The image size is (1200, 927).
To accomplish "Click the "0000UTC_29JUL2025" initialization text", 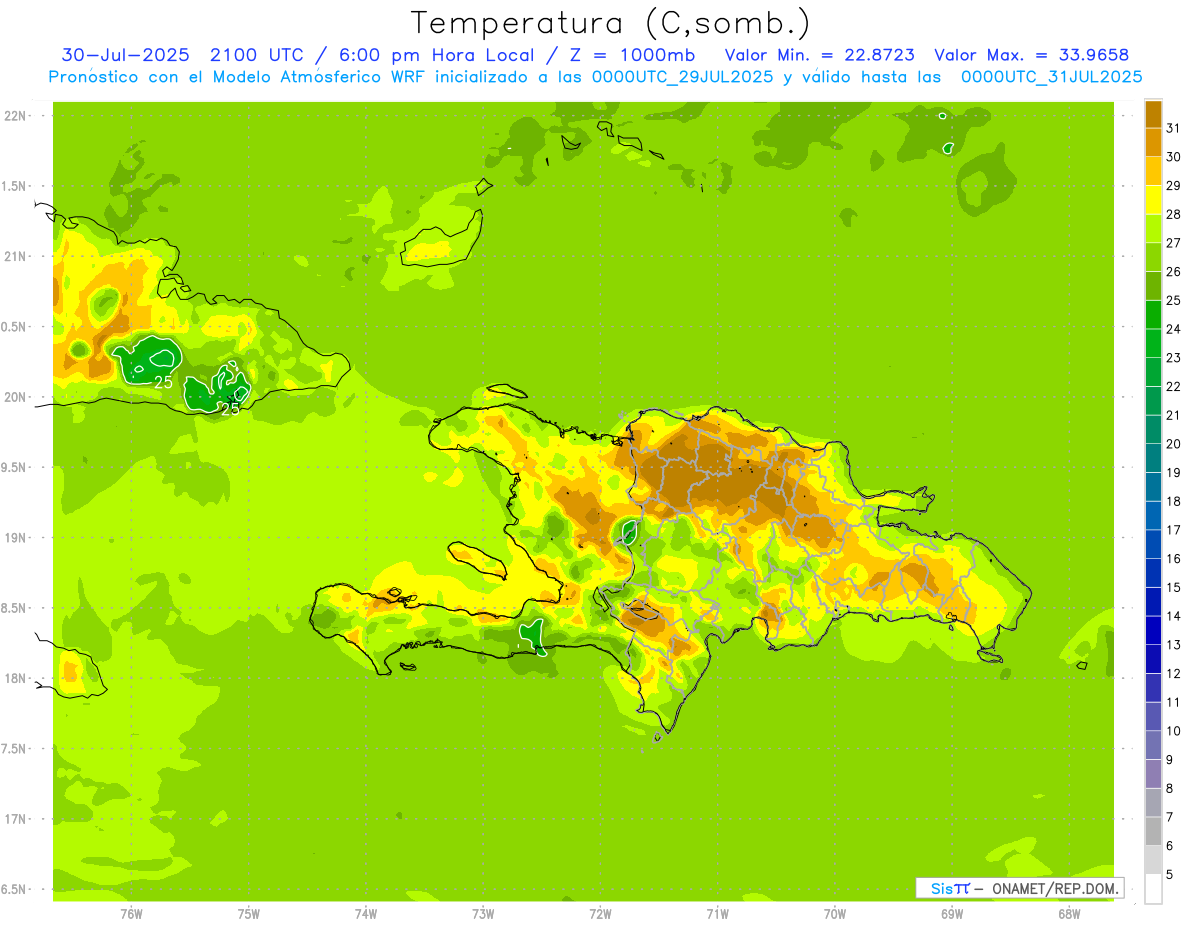I will click(683, 77).
